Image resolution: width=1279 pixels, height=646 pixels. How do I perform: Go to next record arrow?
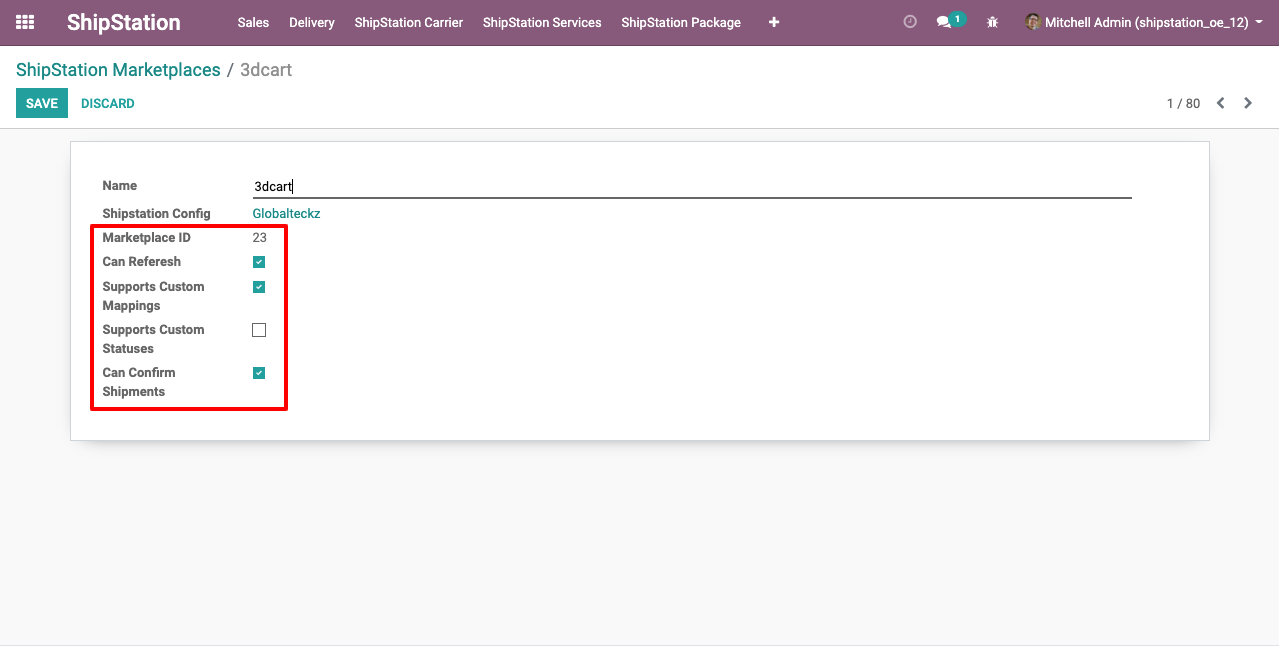click(1248, 103)
